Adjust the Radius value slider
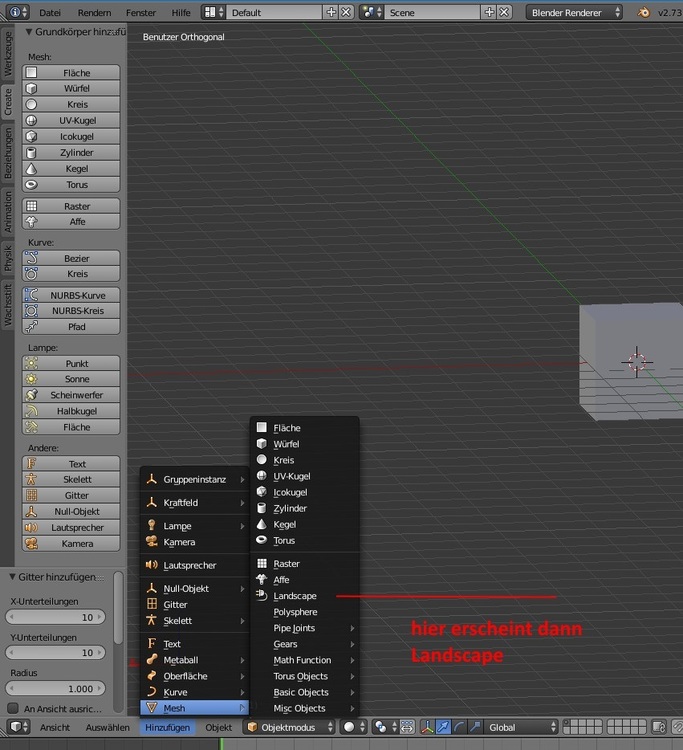 tap(55, 689)
